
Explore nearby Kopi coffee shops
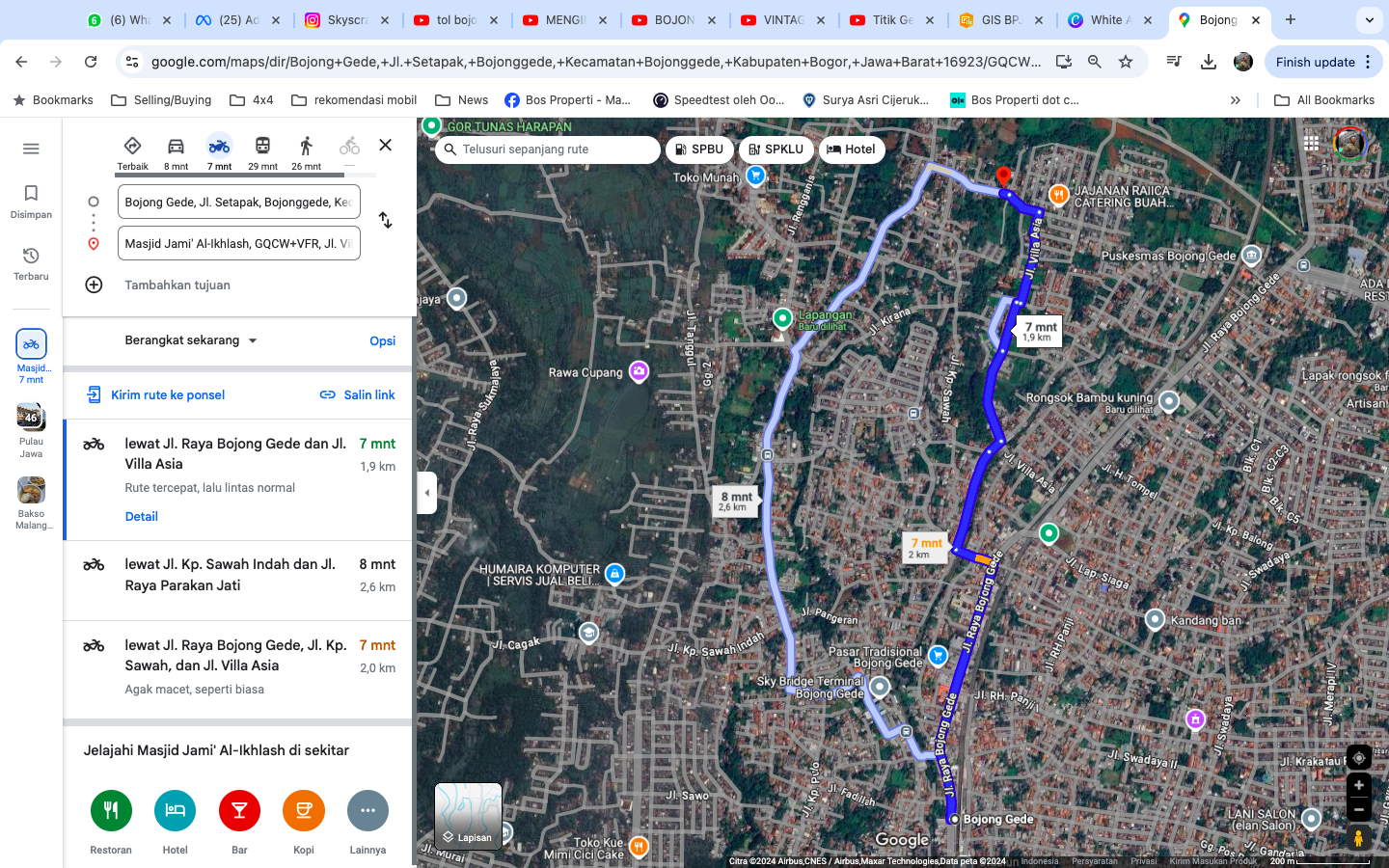pyautogui.click(x=303, y=810)
